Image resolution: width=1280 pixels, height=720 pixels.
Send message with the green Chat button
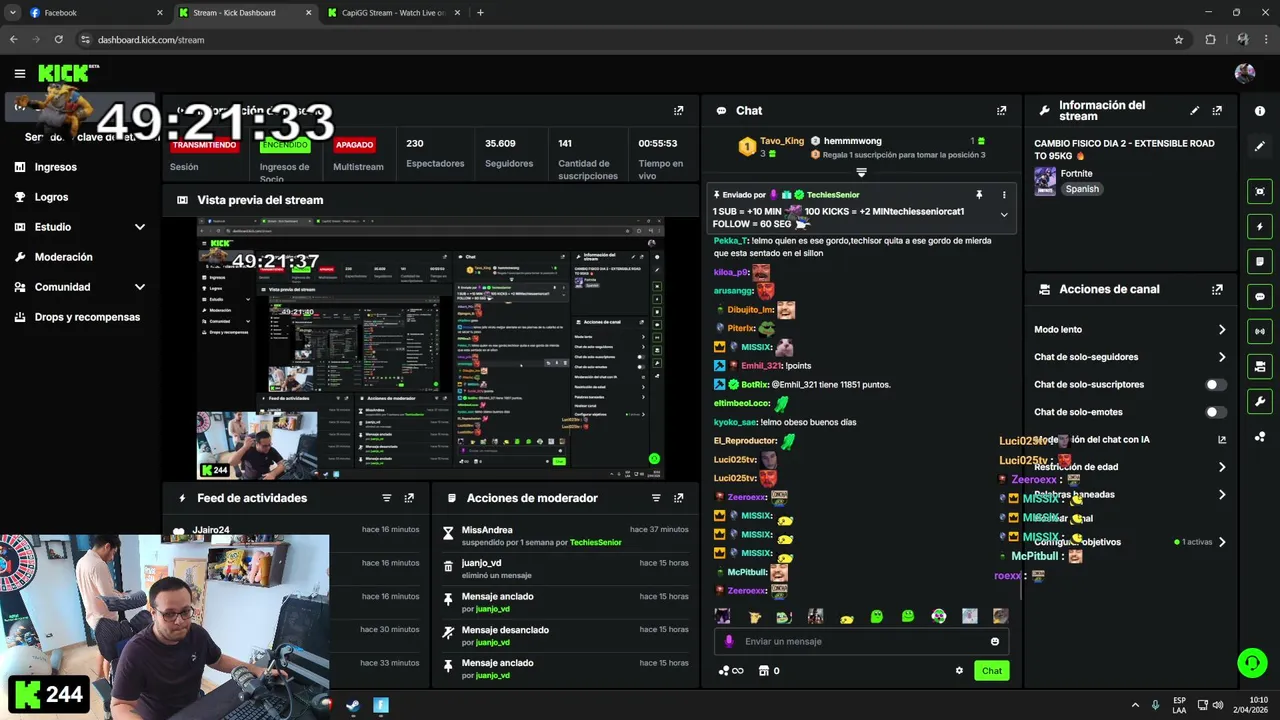991,671
